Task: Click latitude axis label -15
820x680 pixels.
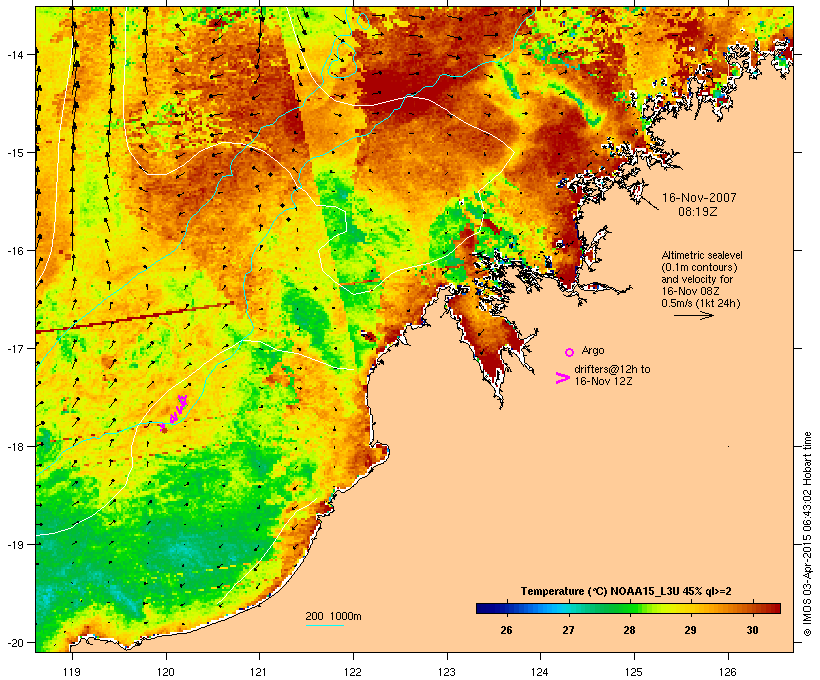Action: point(15,153)
